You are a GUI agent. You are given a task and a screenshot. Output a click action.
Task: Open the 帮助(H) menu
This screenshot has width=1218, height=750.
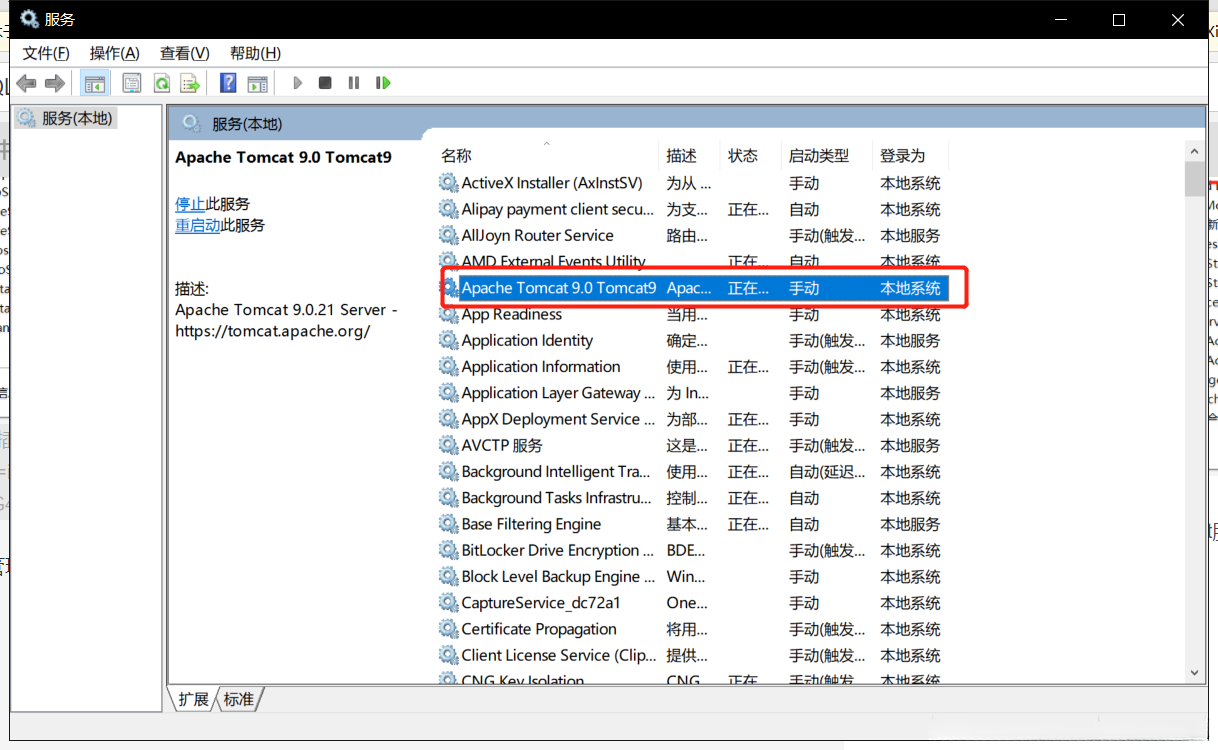click(x=255, y=53)
